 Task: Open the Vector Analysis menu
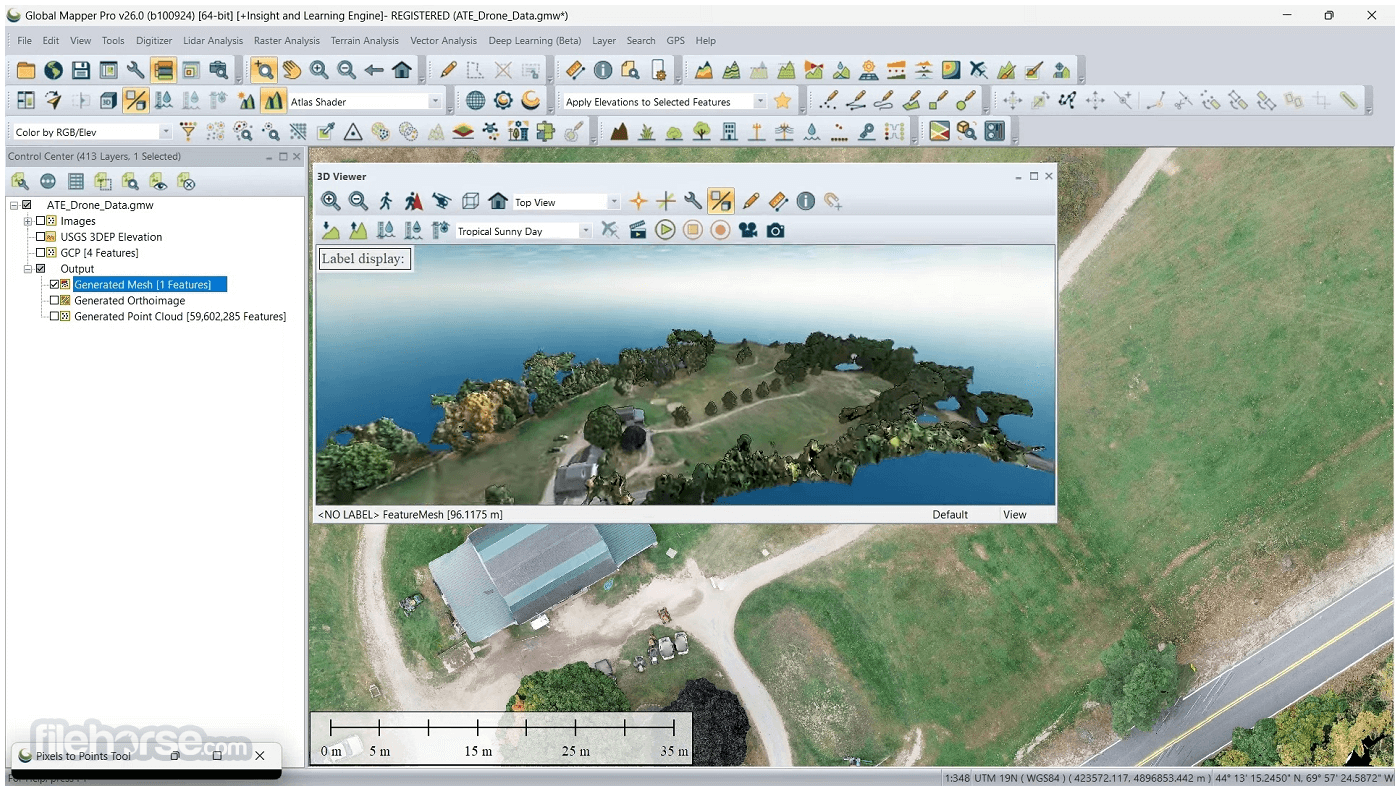point(444,41)
